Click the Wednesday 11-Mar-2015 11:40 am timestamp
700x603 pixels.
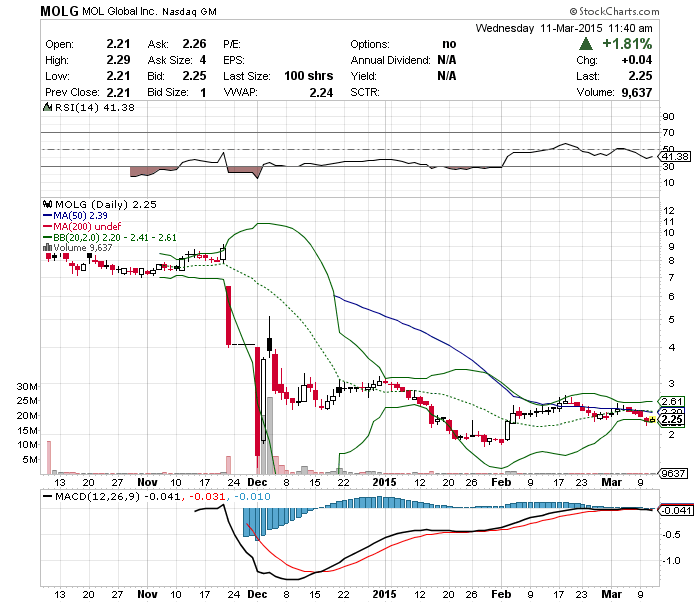click(x=564, y=28)
